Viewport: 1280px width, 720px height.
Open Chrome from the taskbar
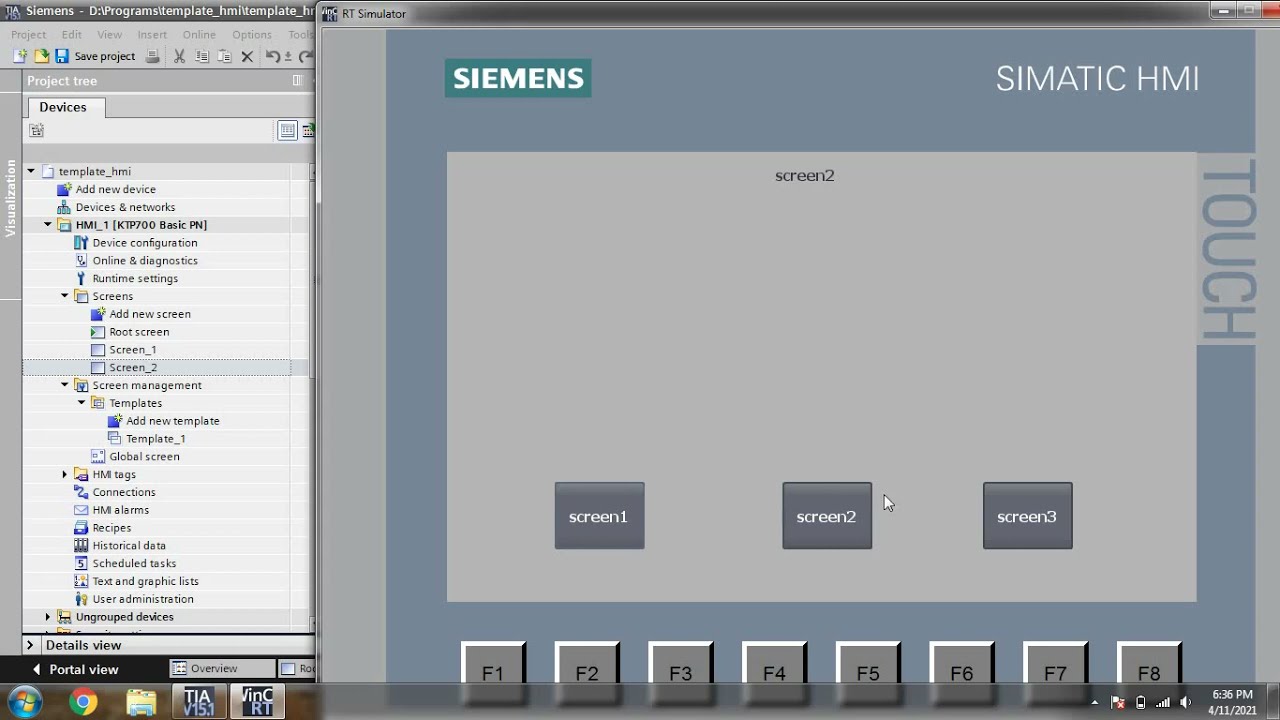click(x=84, y=702)
